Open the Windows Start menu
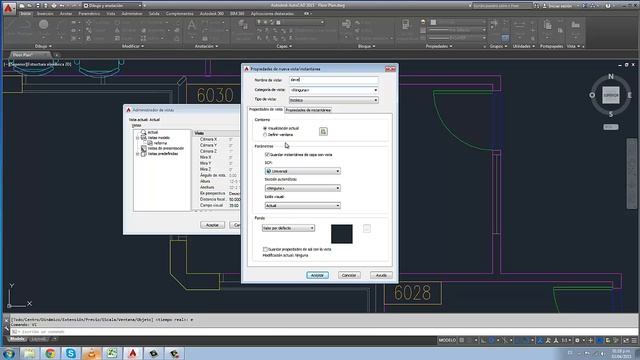 point(8,353)
